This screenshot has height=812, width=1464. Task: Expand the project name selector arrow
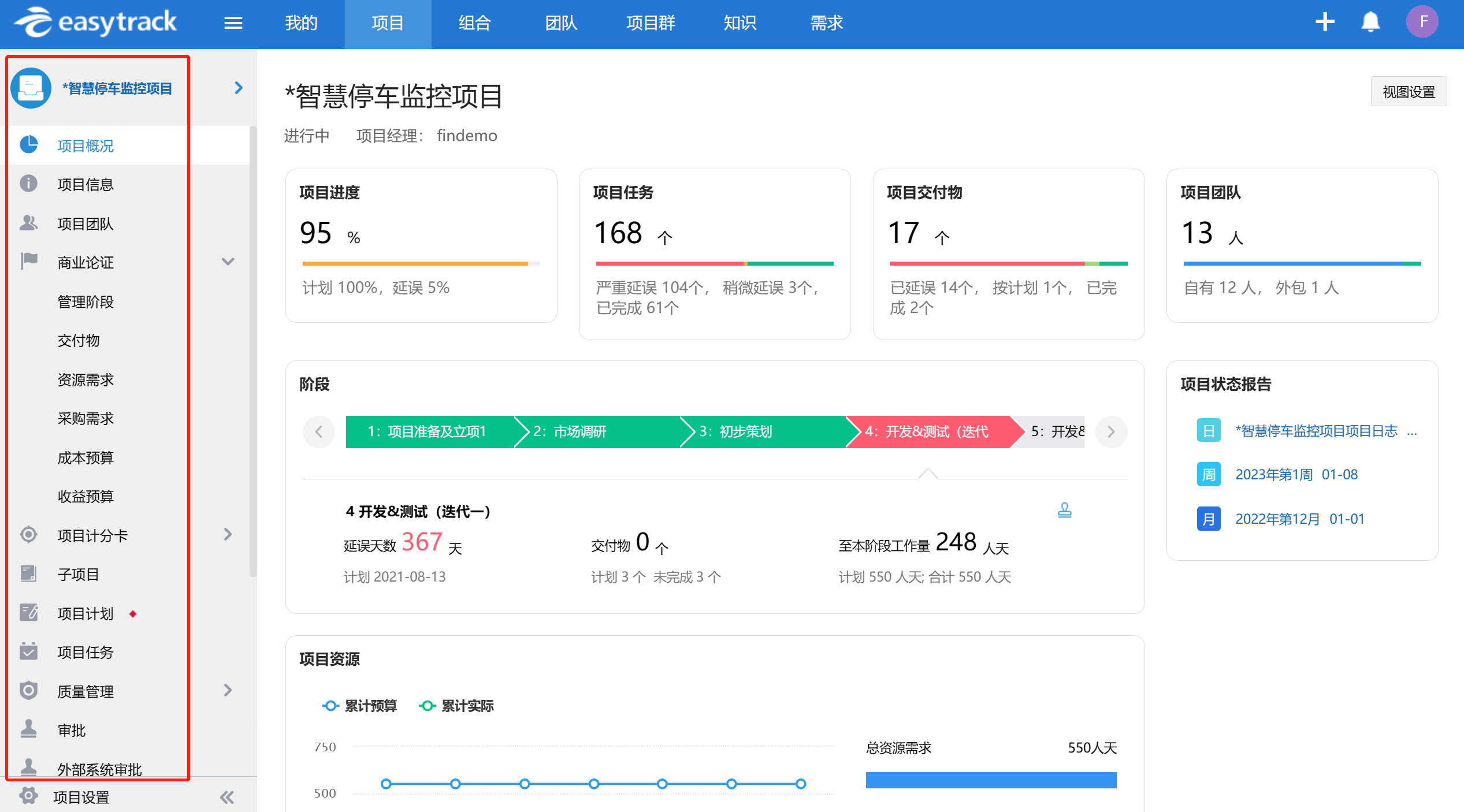239,88
